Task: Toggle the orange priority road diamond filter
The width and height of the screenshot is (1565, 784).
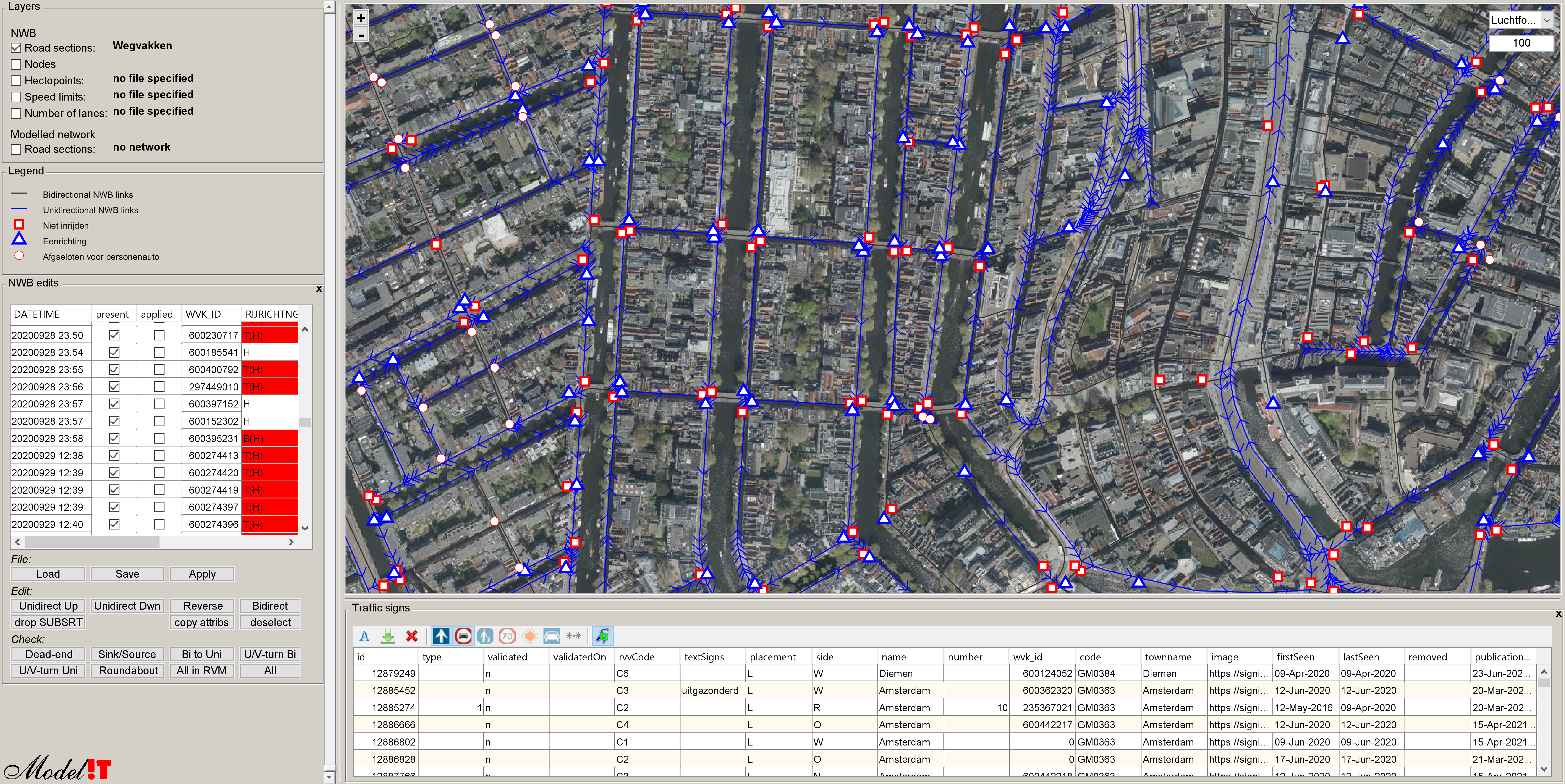Action: point(530,636)
